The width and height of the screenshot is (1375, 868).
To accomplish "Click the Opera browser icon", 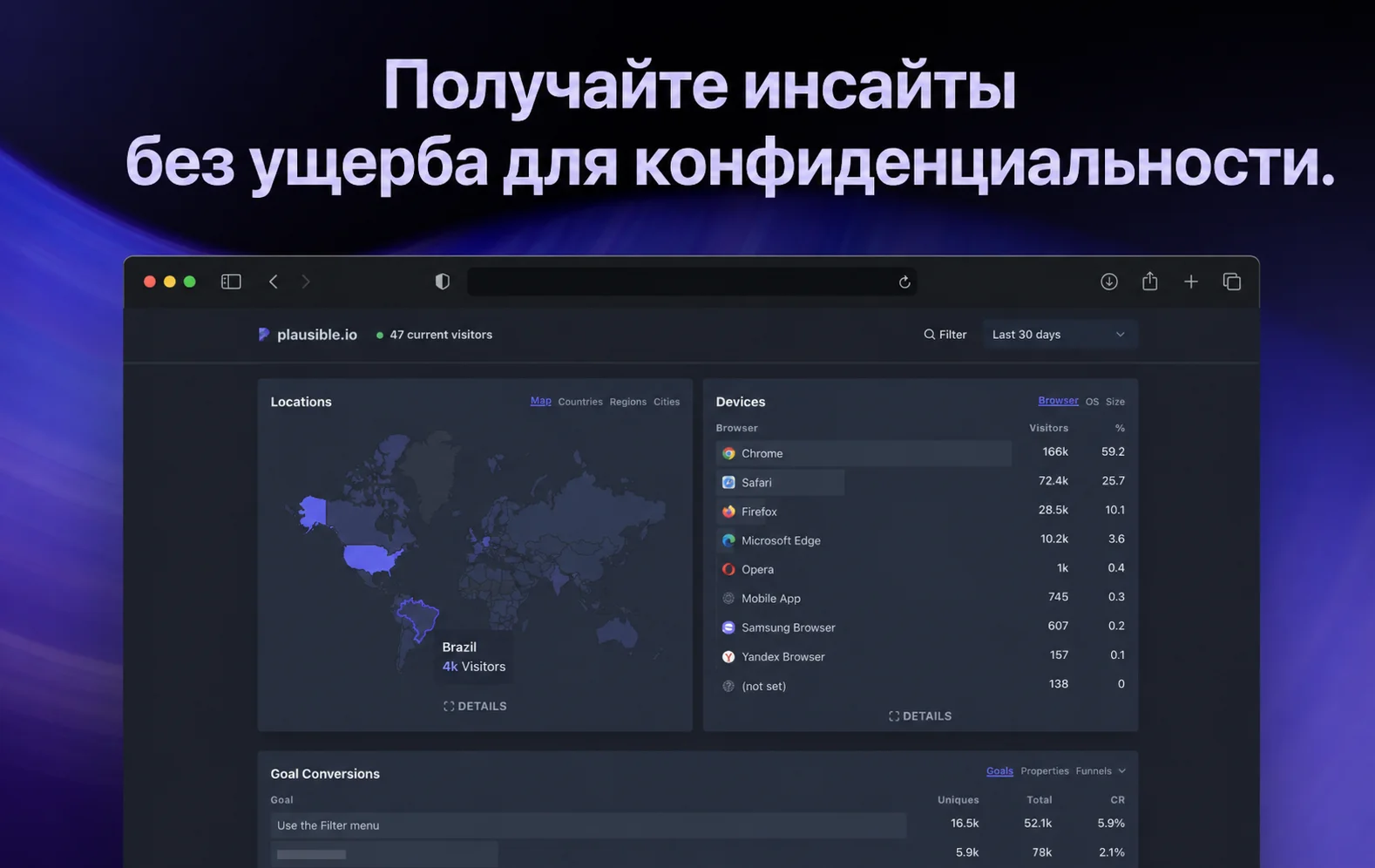I will (x=728, y=569).
